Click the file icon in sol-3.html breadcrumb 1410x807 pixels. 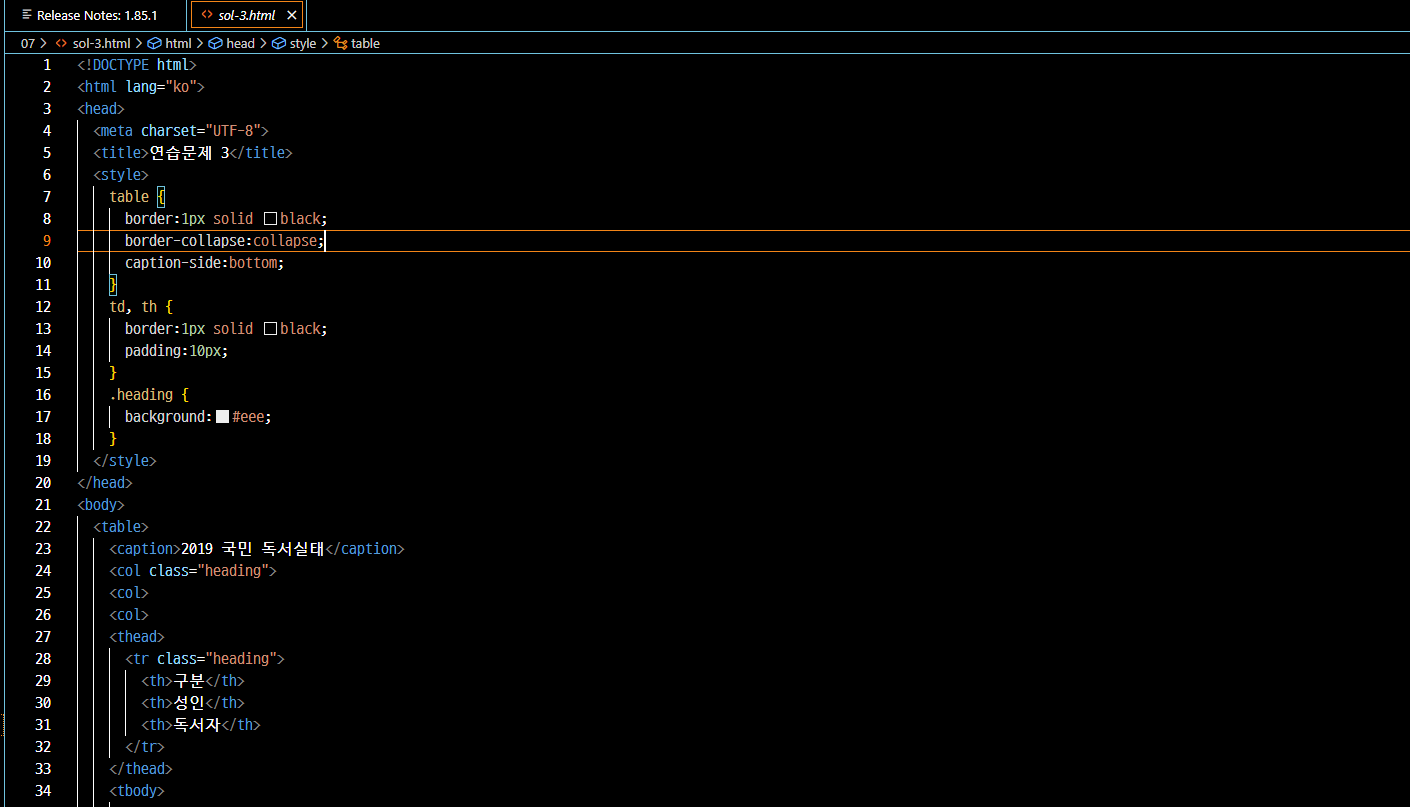coord(62,43)
